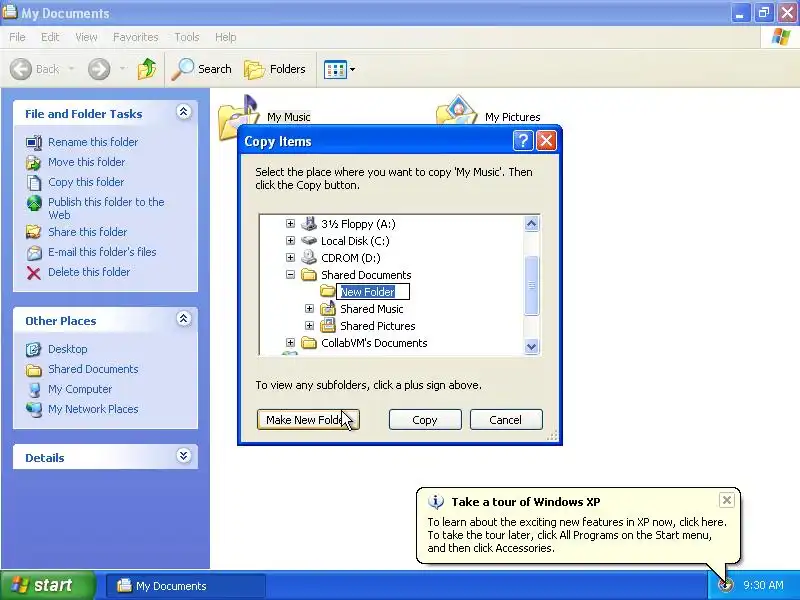Screen dimensions: 800x600
Task: Click the Publish to Web globe icon
Action: click(x=34, y=203)
